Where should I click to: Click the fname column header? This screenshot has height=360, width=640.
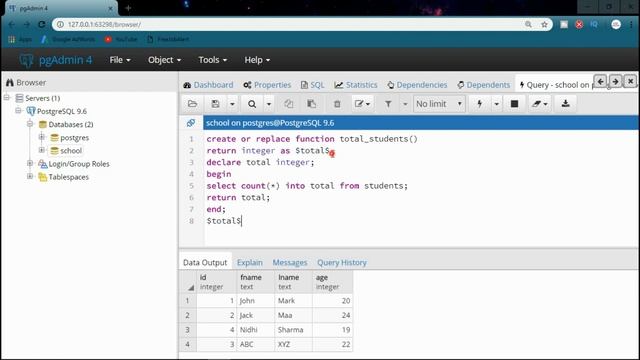(x=256, y=282)
